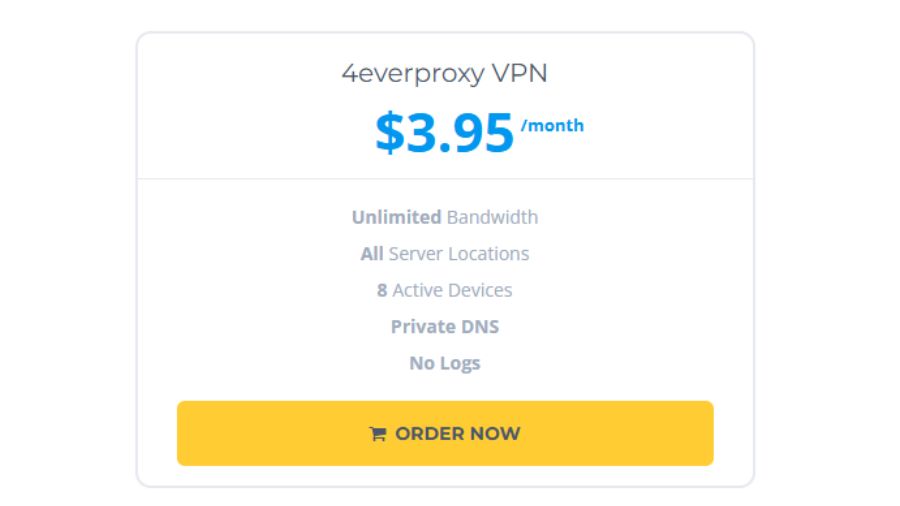Click the ORDER NOW text label
This screenshot has width=900, height=506.
coord(457,434)
